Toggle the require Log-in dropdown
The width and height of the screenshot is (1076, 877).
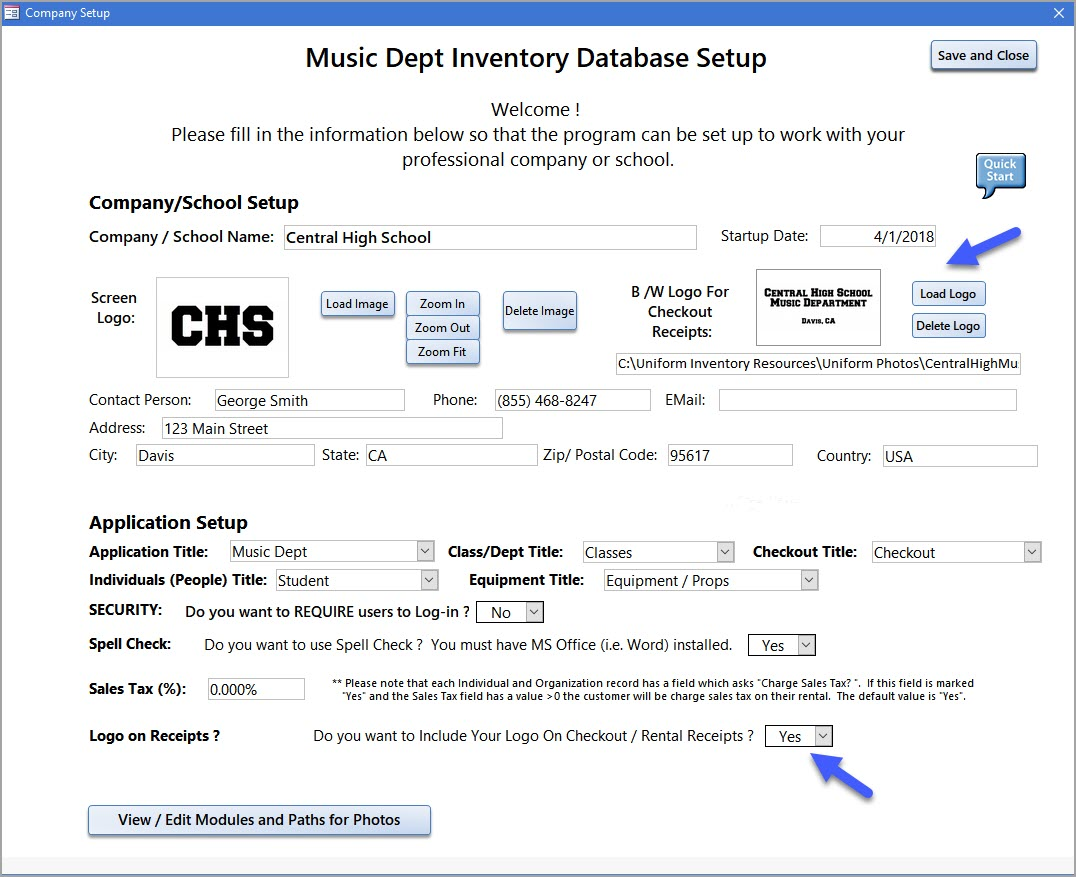pyautogui.click(x=534, y=612)
